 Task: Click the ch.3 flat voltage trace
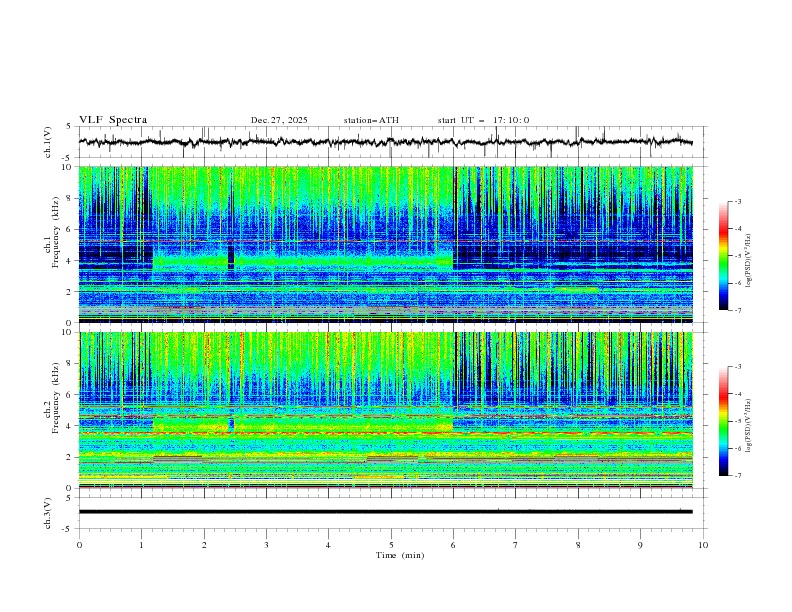click(x=385, y=512)
